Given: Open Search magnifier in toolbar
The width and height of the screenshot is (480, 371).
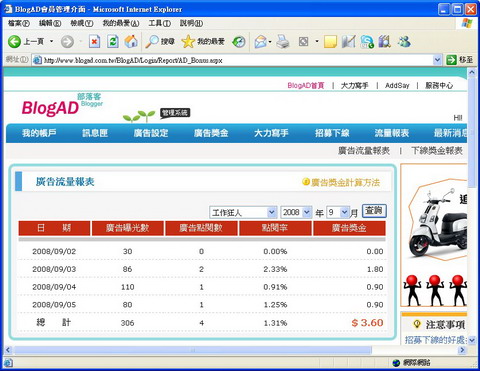Looking at the screenshot, I should tap(160, 42).
